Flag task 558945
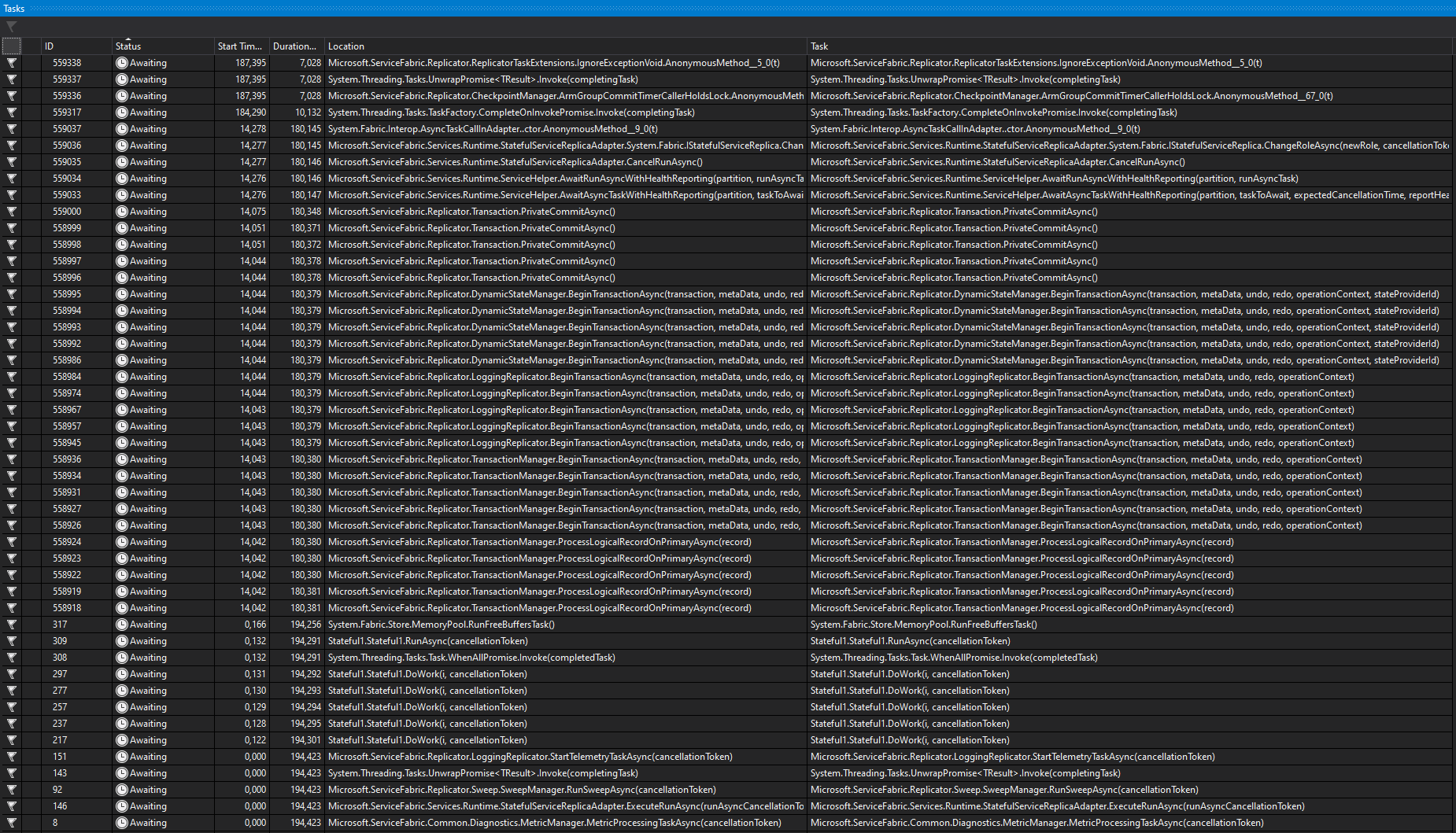Screen dimensions: 1456x833 tap(12, 443)
